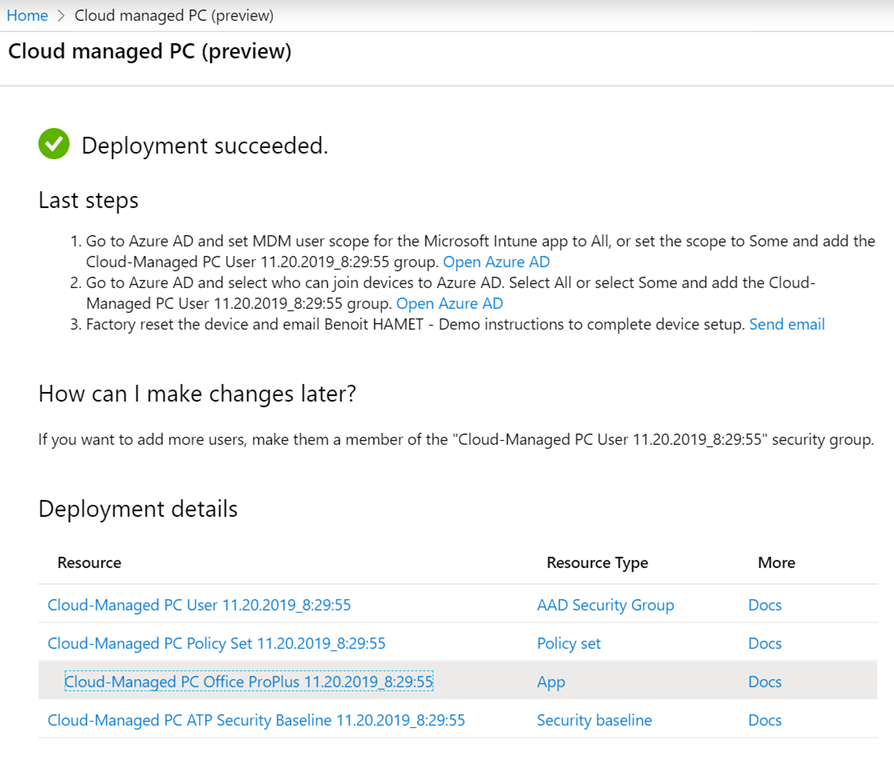
Task: Go to Home in the breadcrumb
Action: coord(27,16)
